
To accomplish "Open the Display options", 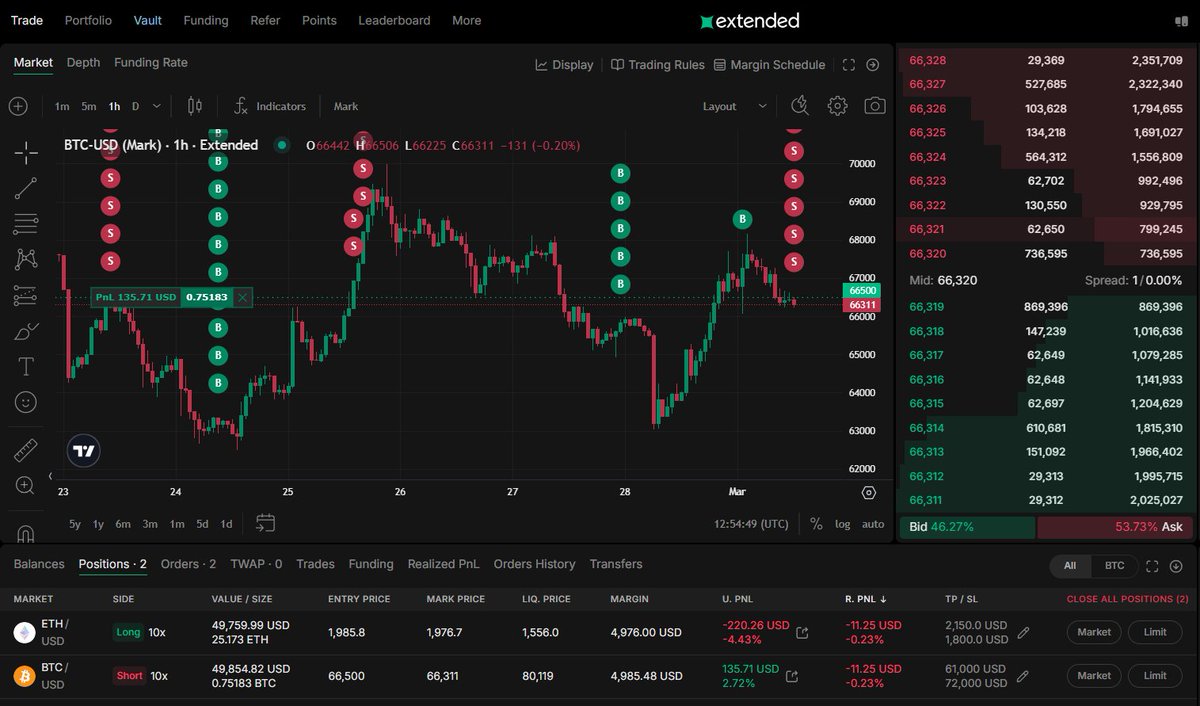I will click(x=564, y=64).
